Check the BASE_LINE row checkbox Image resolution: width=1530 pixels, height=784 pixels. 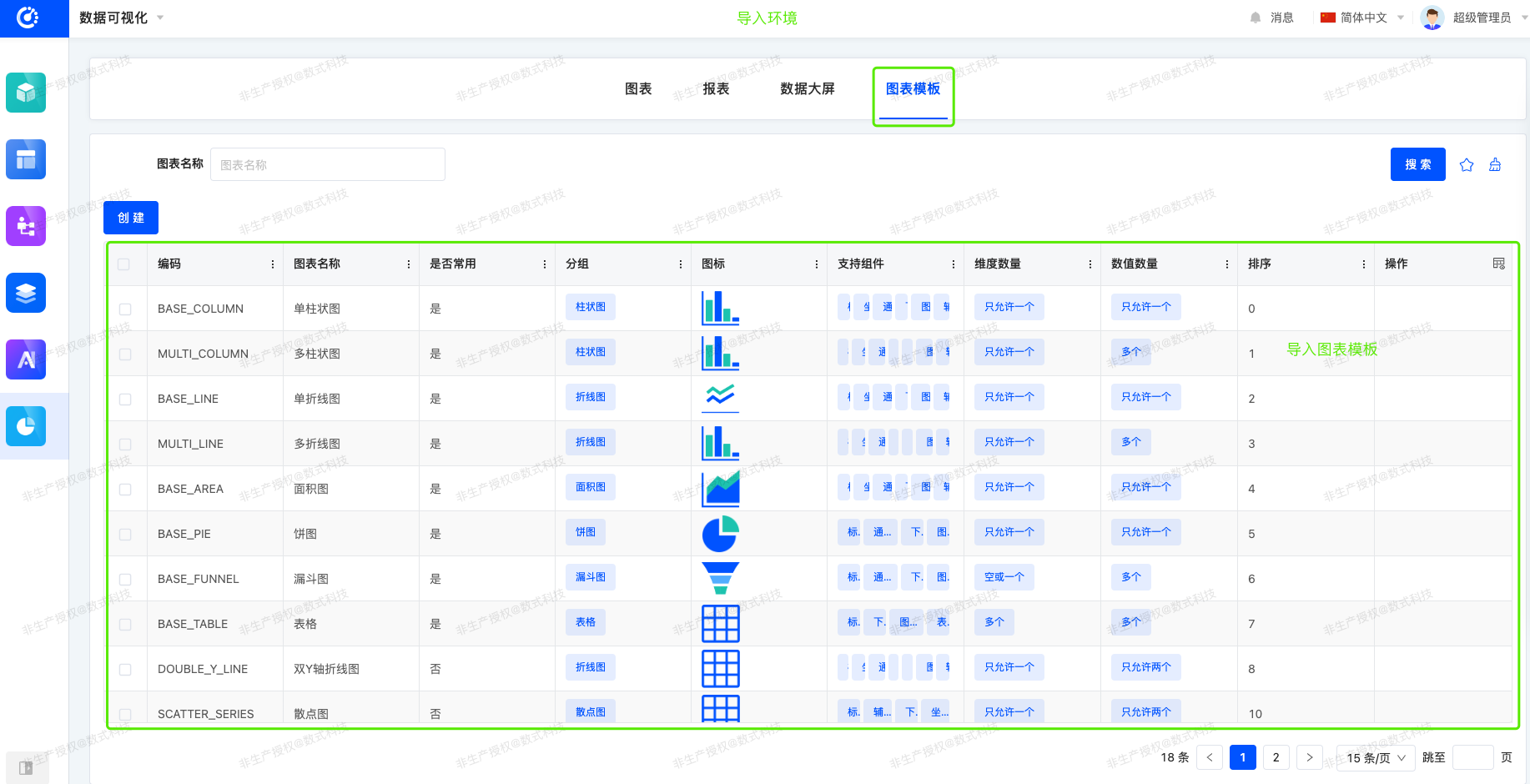(x=125, y=399)
